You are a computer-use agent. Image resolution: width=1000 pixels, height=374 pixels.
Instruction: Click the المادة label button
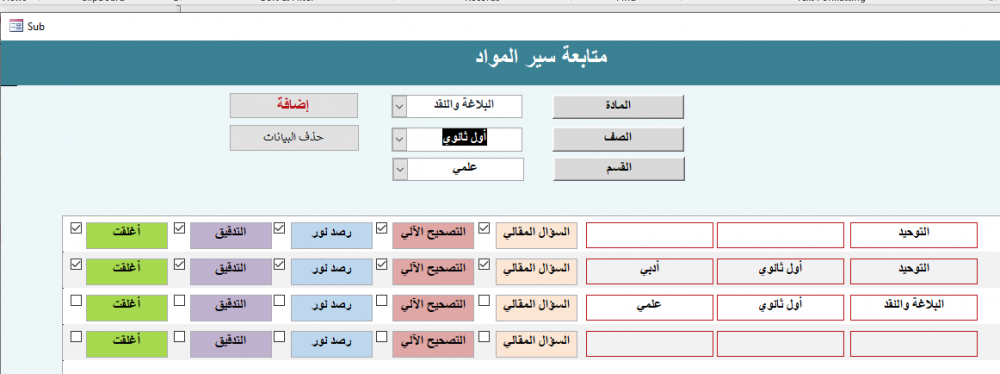[618, 106]
